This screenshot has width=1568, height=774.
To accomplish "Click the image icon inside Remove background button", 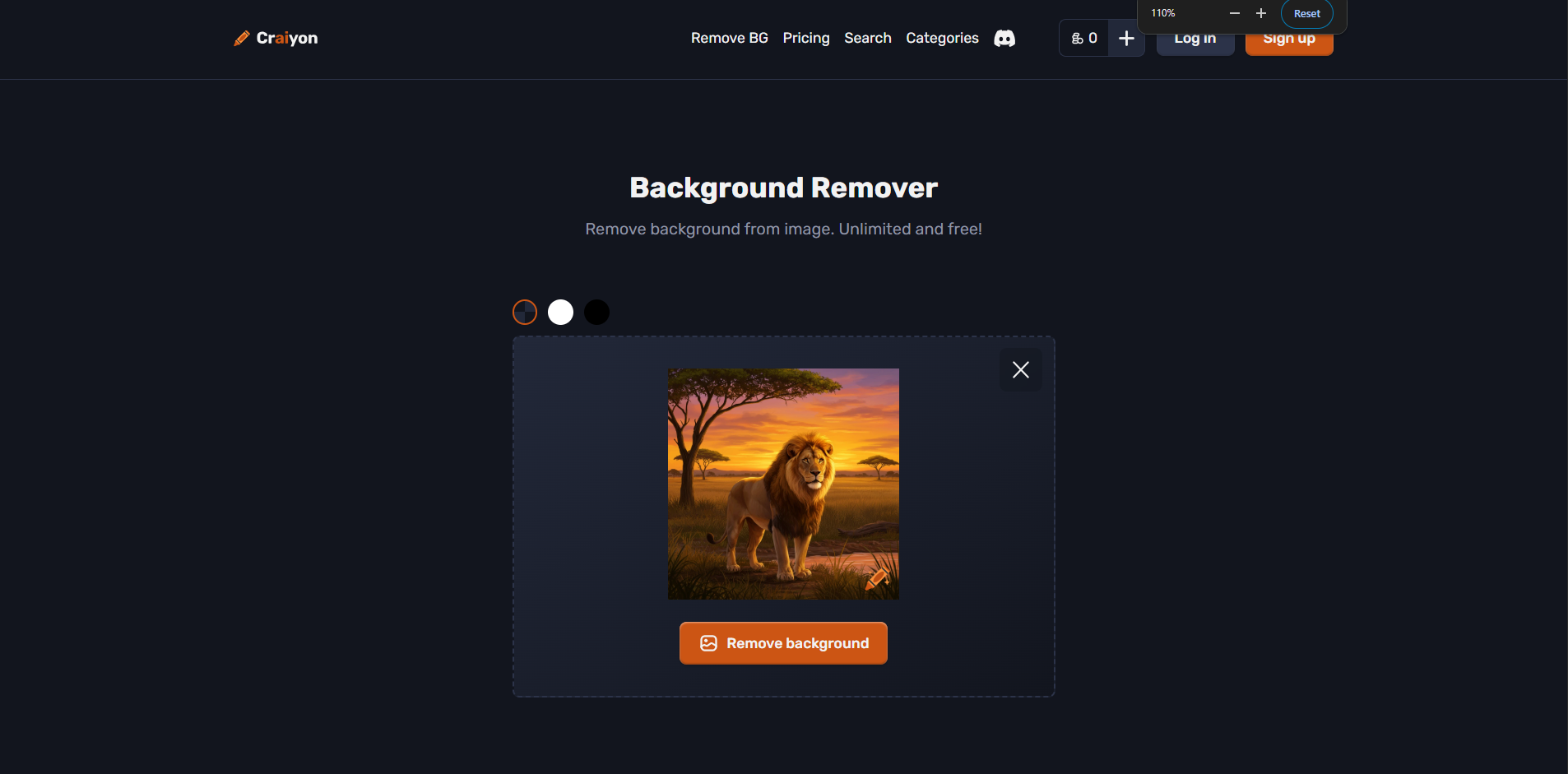I will 709,643.
